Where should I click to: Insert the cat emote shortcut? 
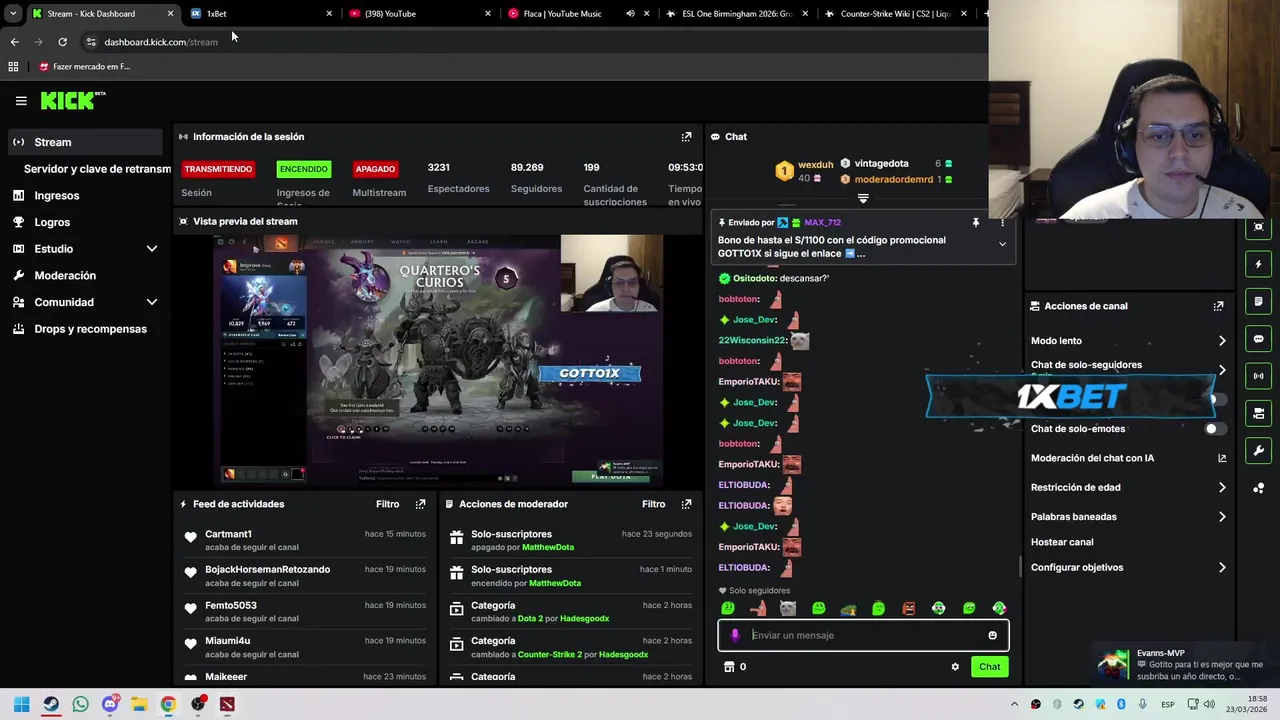[x=788, y=608]
